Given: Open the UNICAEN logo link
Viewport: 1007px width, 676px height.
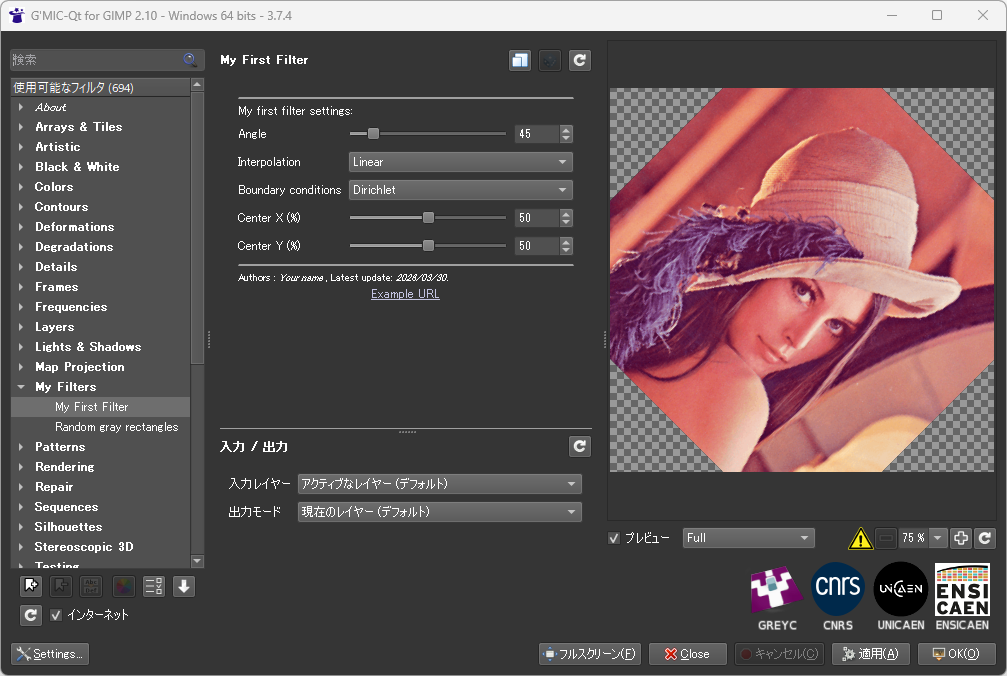Looking at the screenshot, I should pos(900,596).
